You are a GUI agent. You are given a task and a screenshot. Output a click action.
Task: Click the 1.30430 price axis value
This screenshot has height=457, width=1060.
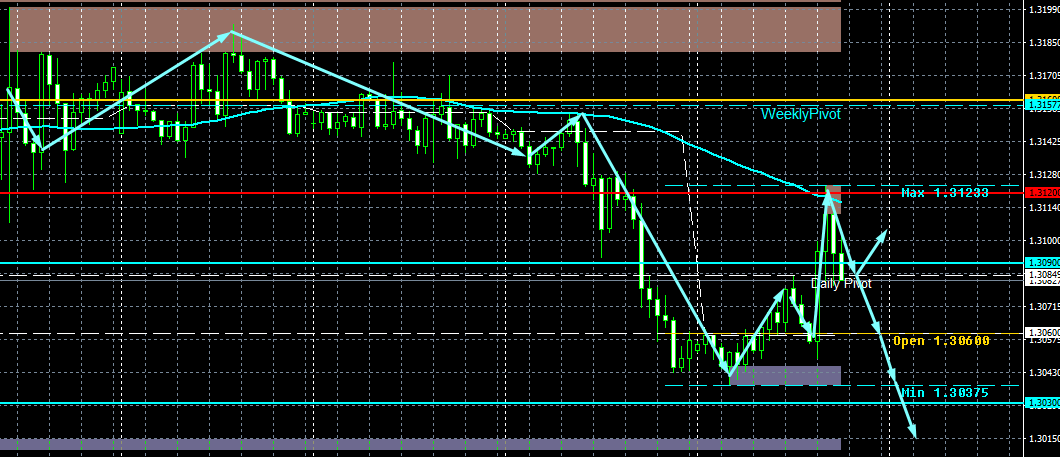click(1044, 373)
